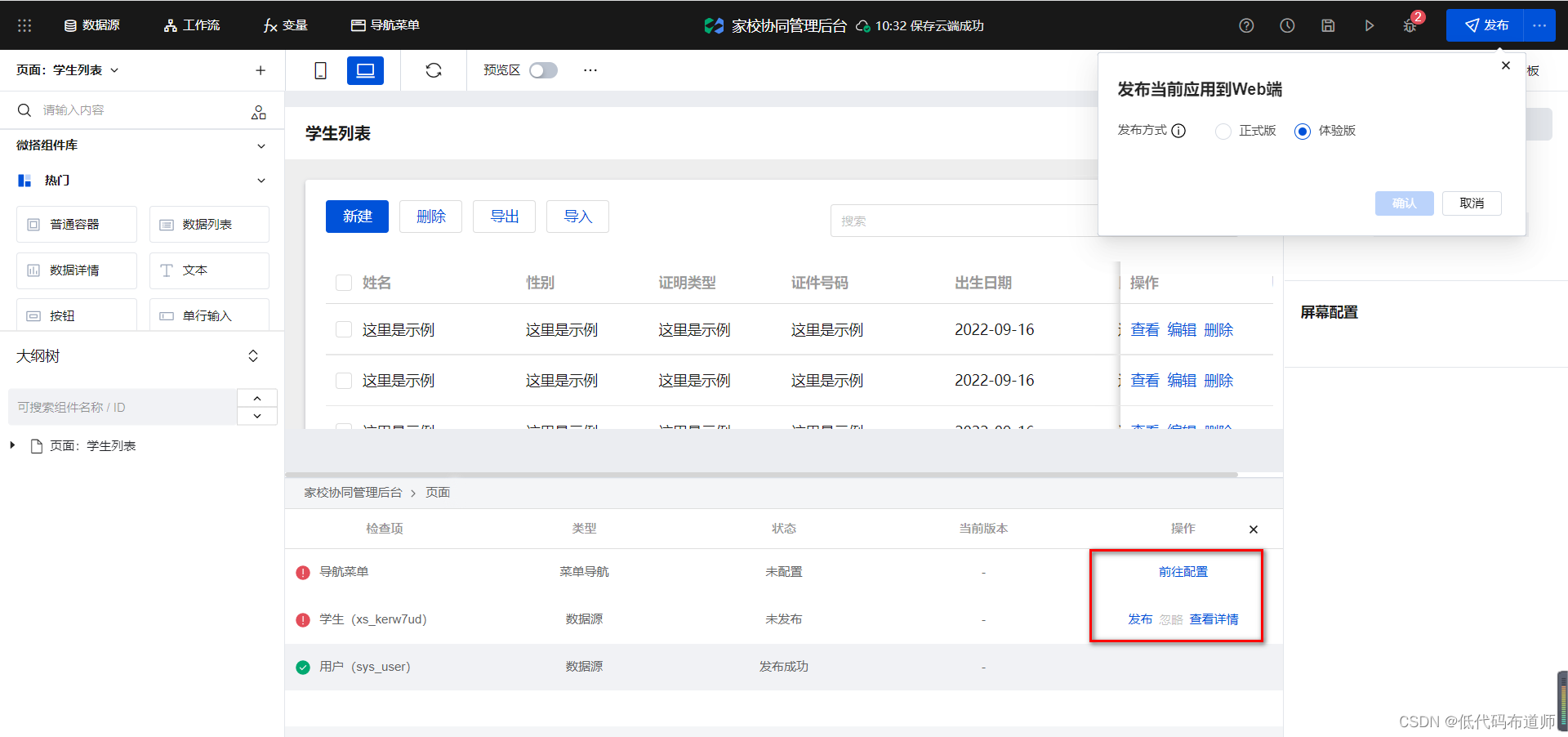
Task: Click 删除 in the second table row
Action: coord(1218,380)
